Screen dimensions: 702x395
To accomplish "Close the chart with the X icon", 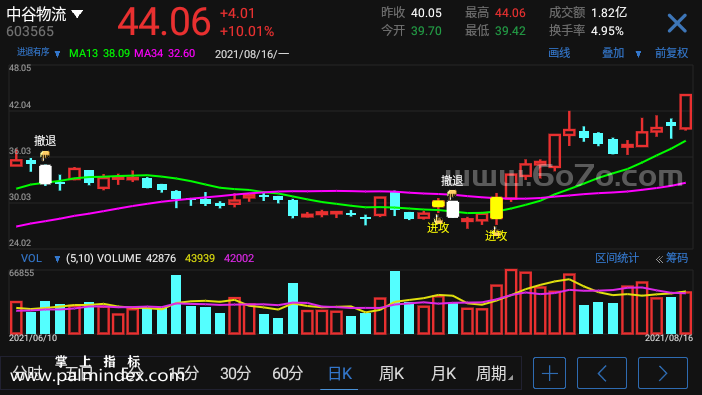I will [x=677, y=23].
